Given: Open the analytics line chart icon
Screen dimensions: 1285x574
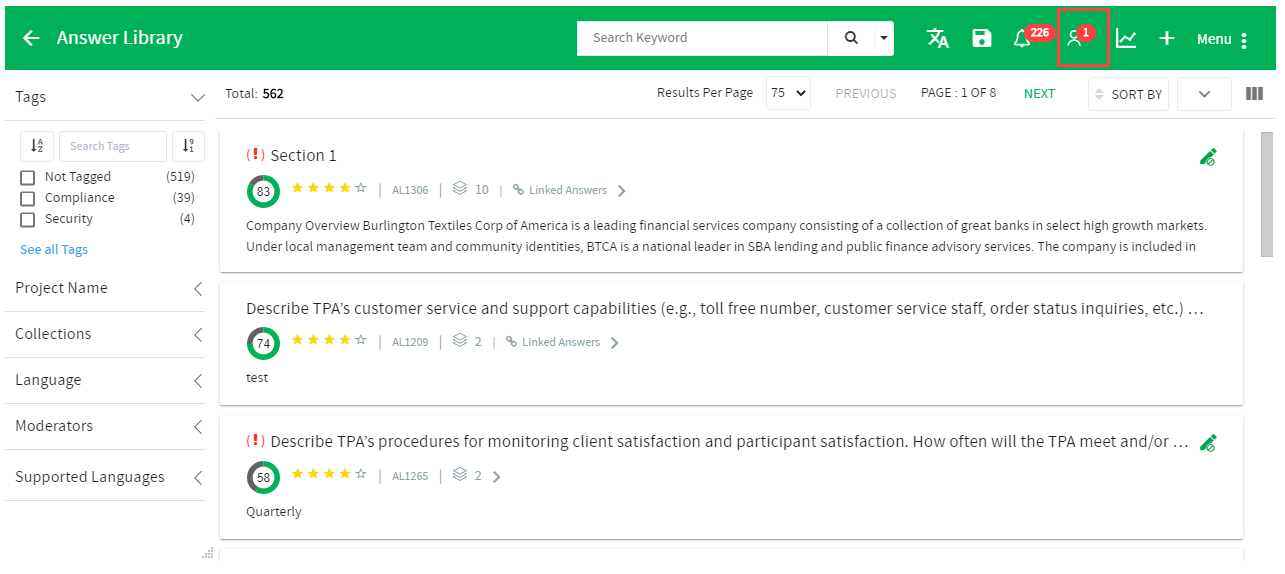Looking at the screenshot, I should [1126, 39].
